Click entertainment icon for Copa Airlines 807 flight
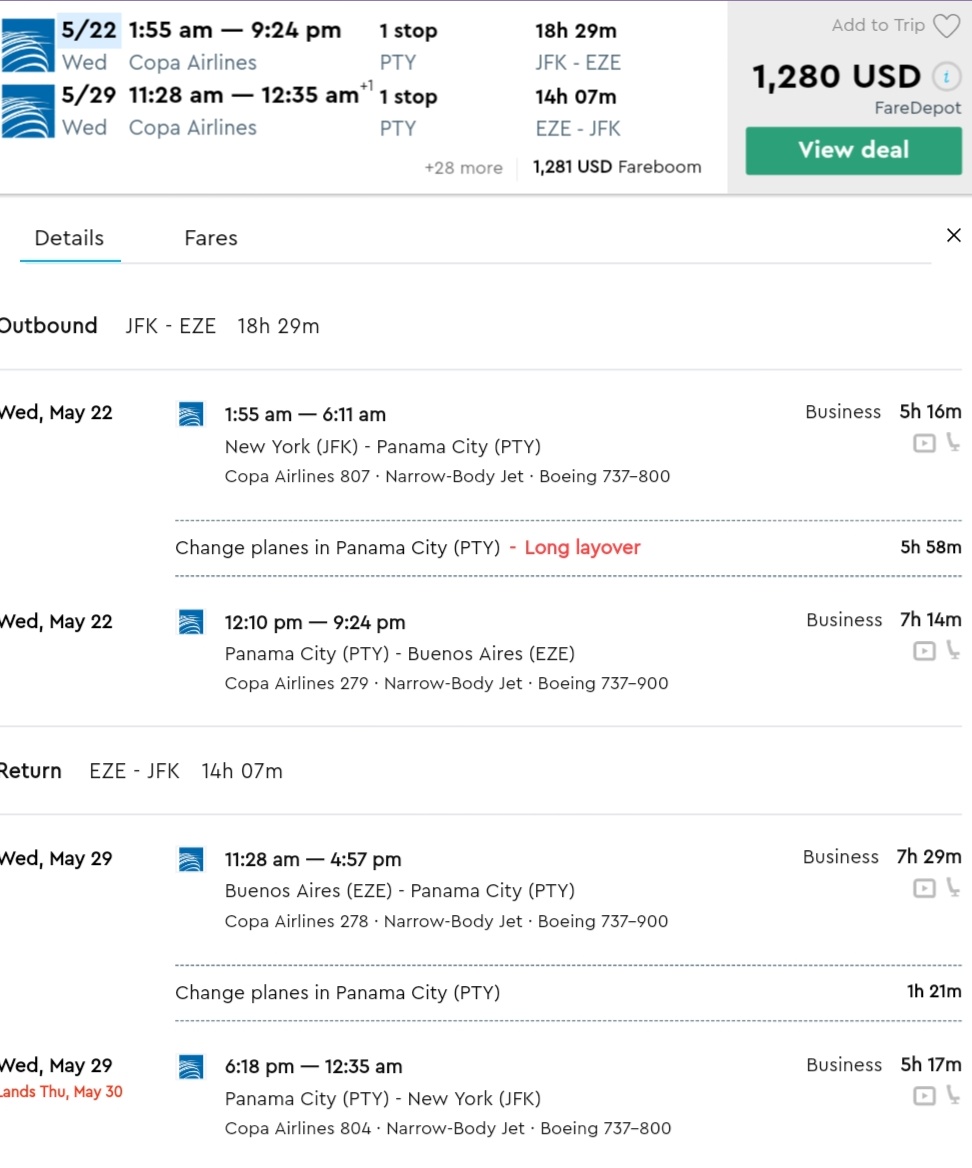 pyautogui.click(x=924, y=443)
